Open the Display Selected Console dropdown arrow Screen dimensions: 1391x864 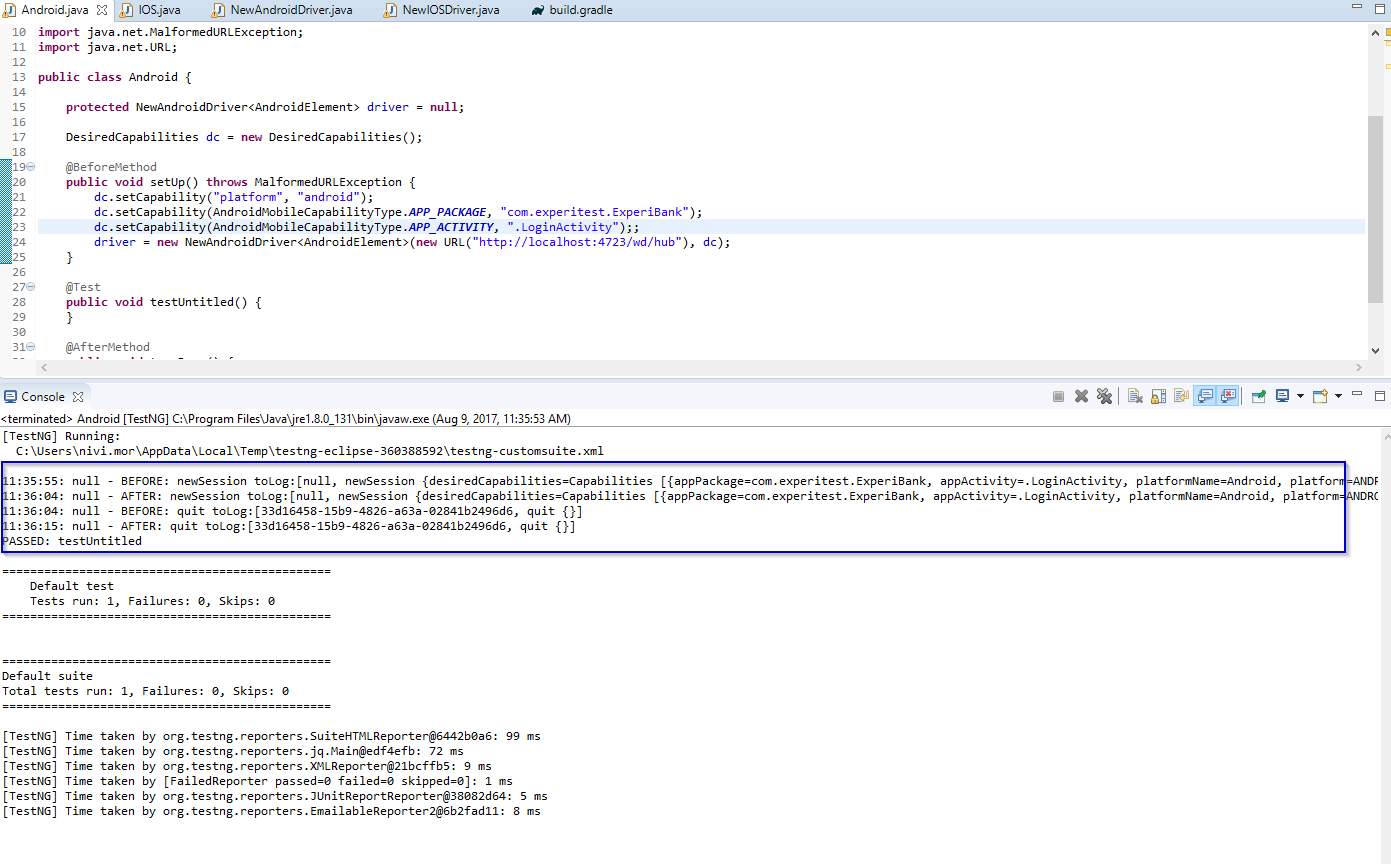pyautogui.click(x=1300, y=396)
